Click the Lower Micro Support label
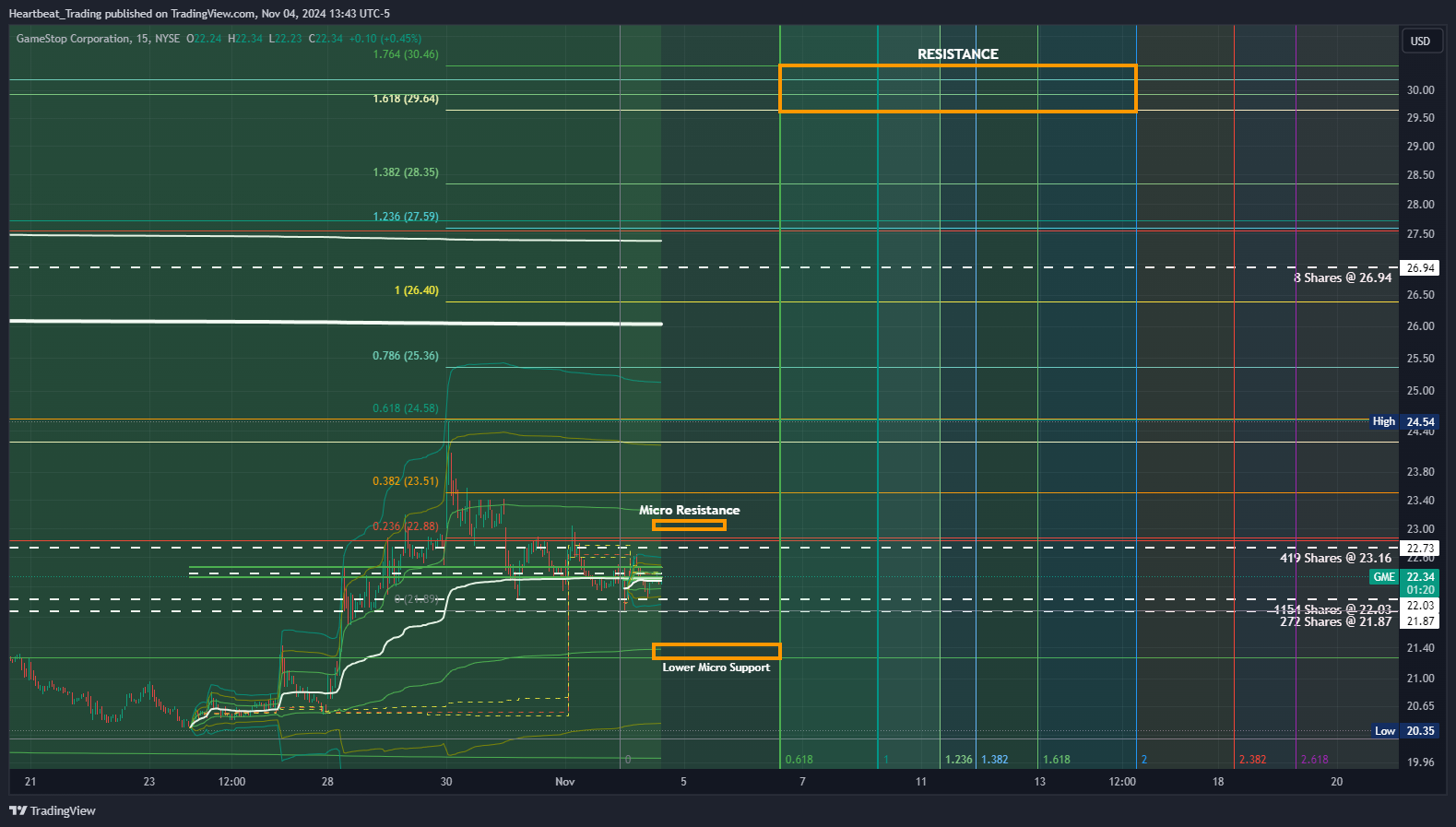 coord(716,668)
